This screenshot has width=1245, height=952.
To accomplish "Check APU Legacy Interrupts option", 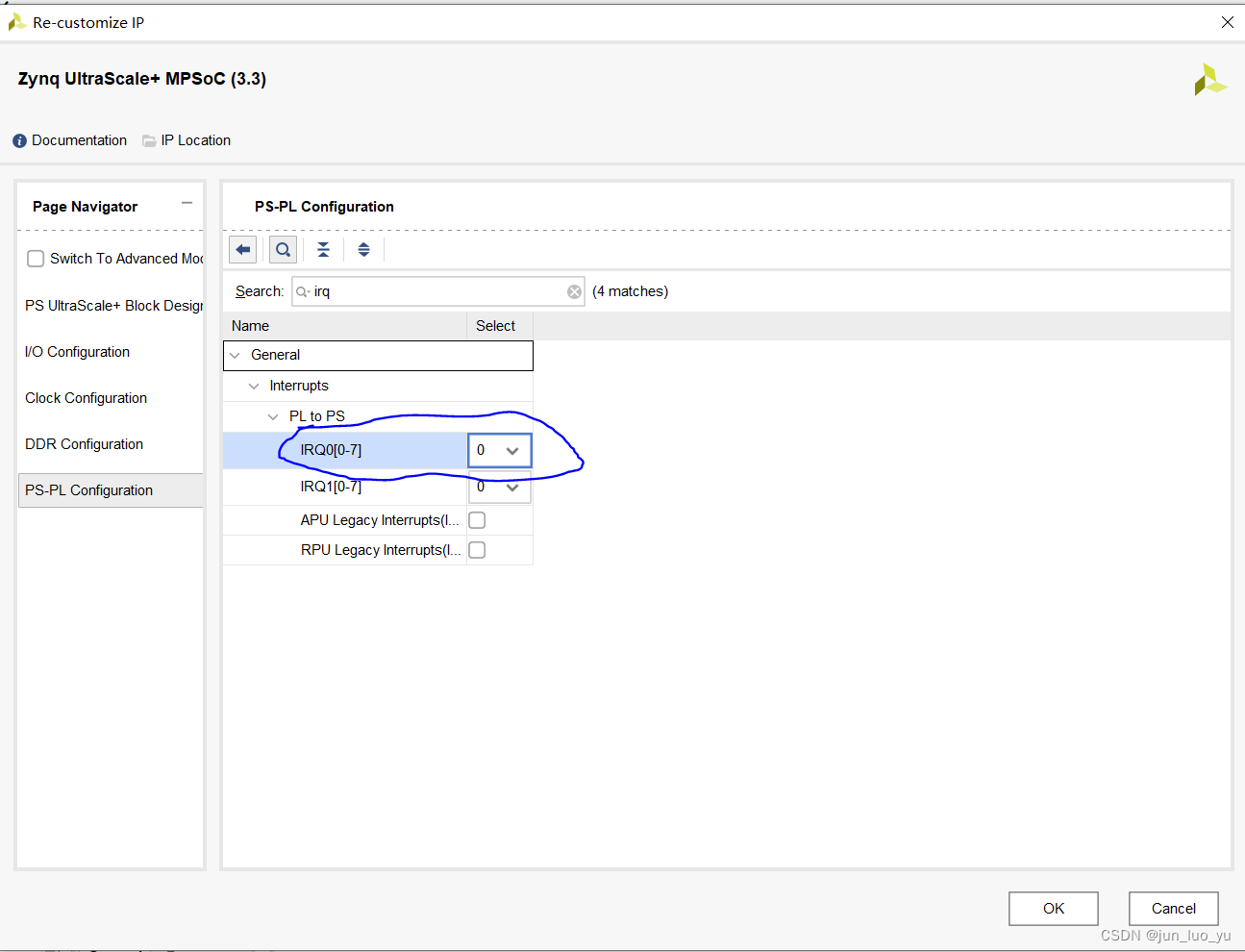I will click(477, 520).
